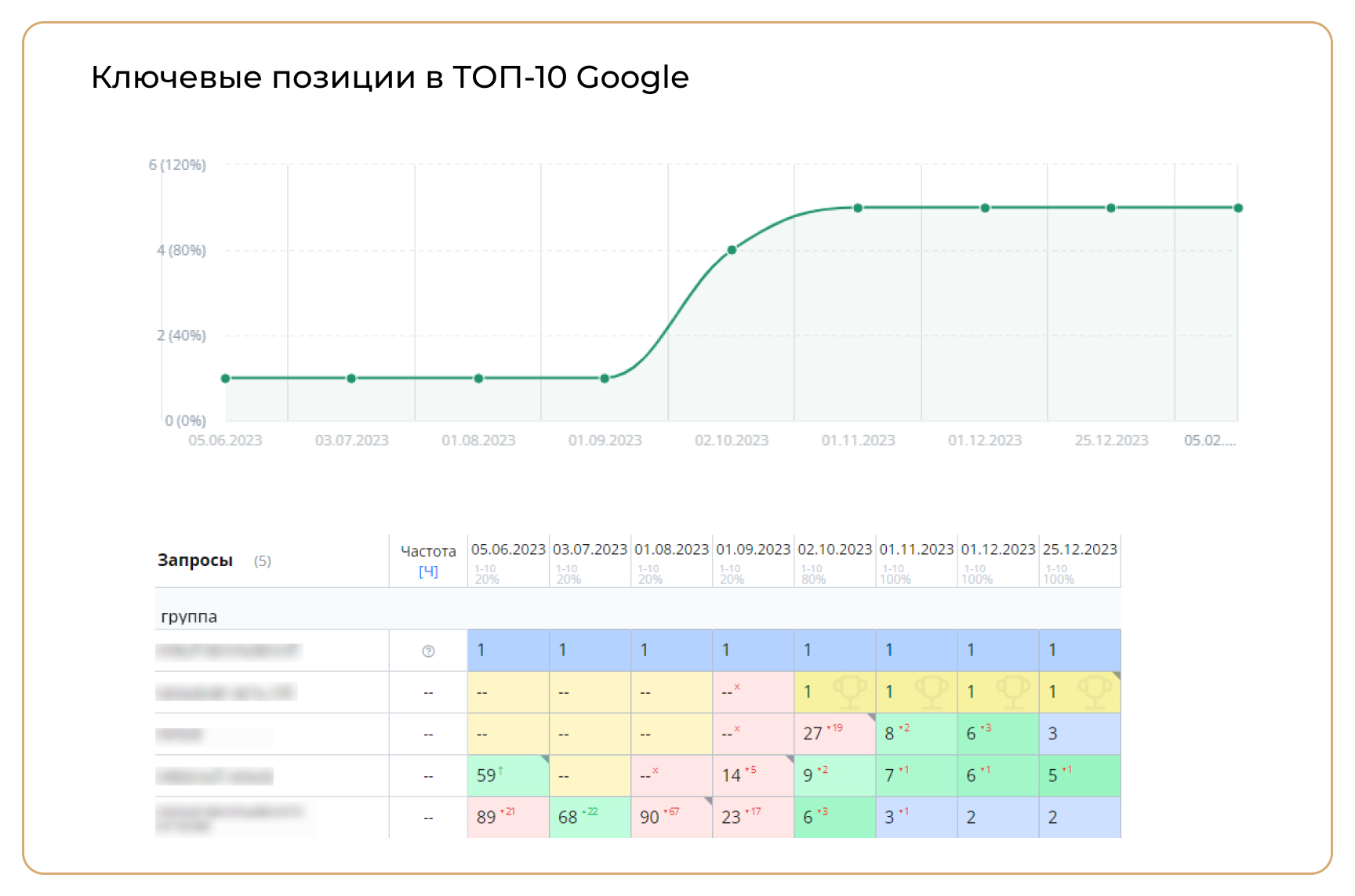The height and width of the screenshot is (896, 1355).
Task: Open the [Ч] frequency link
Action: (428, 571)
